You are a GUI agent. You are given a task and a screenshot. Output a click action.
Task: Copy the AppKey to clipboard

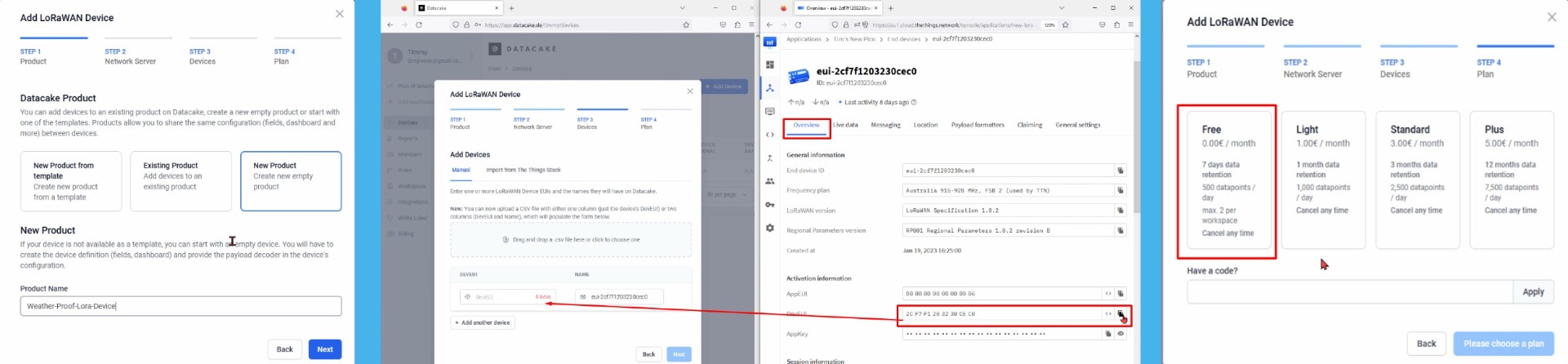point(1108,334)
